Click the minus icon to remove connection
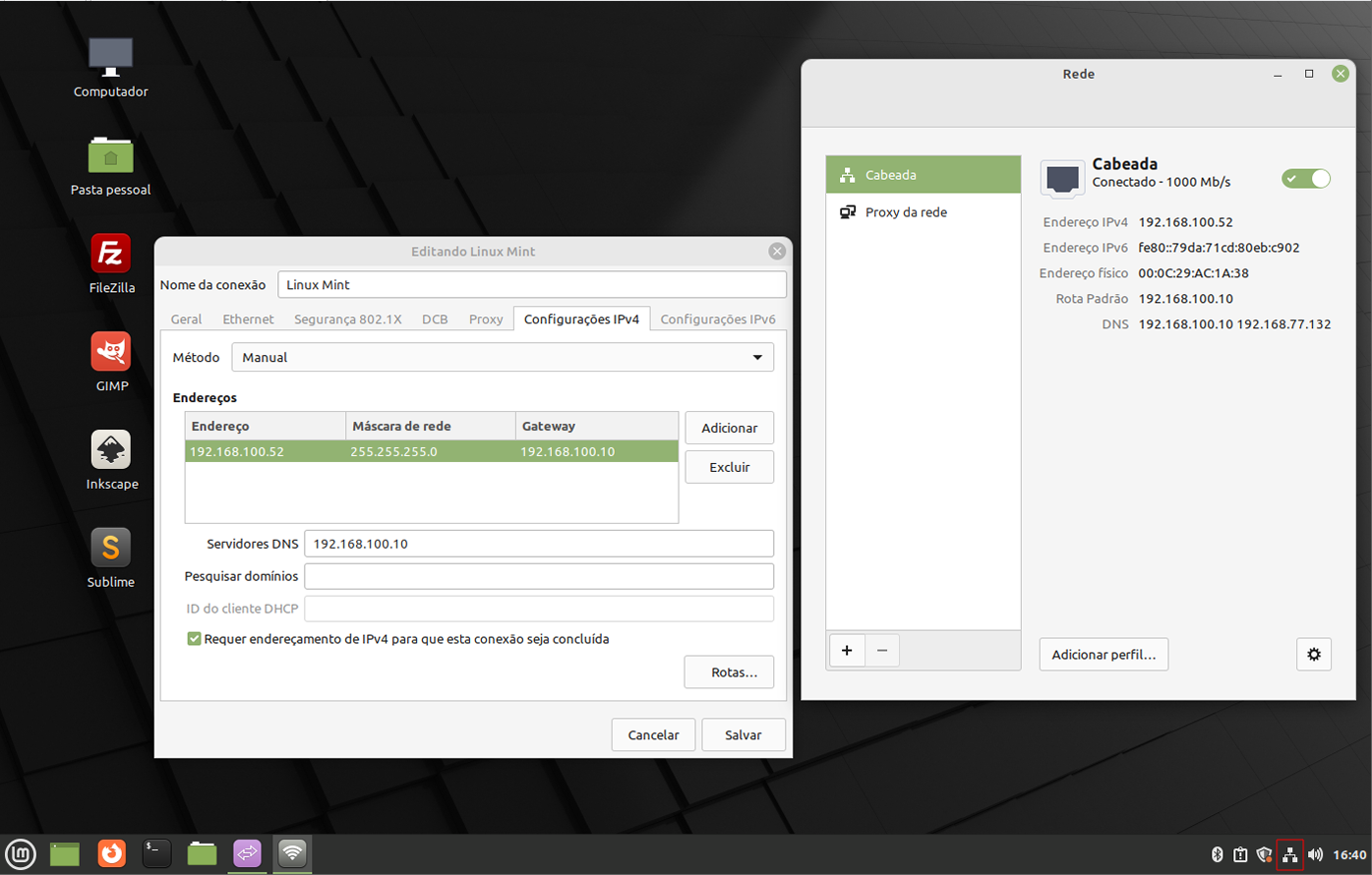 [x=882, y=651]
